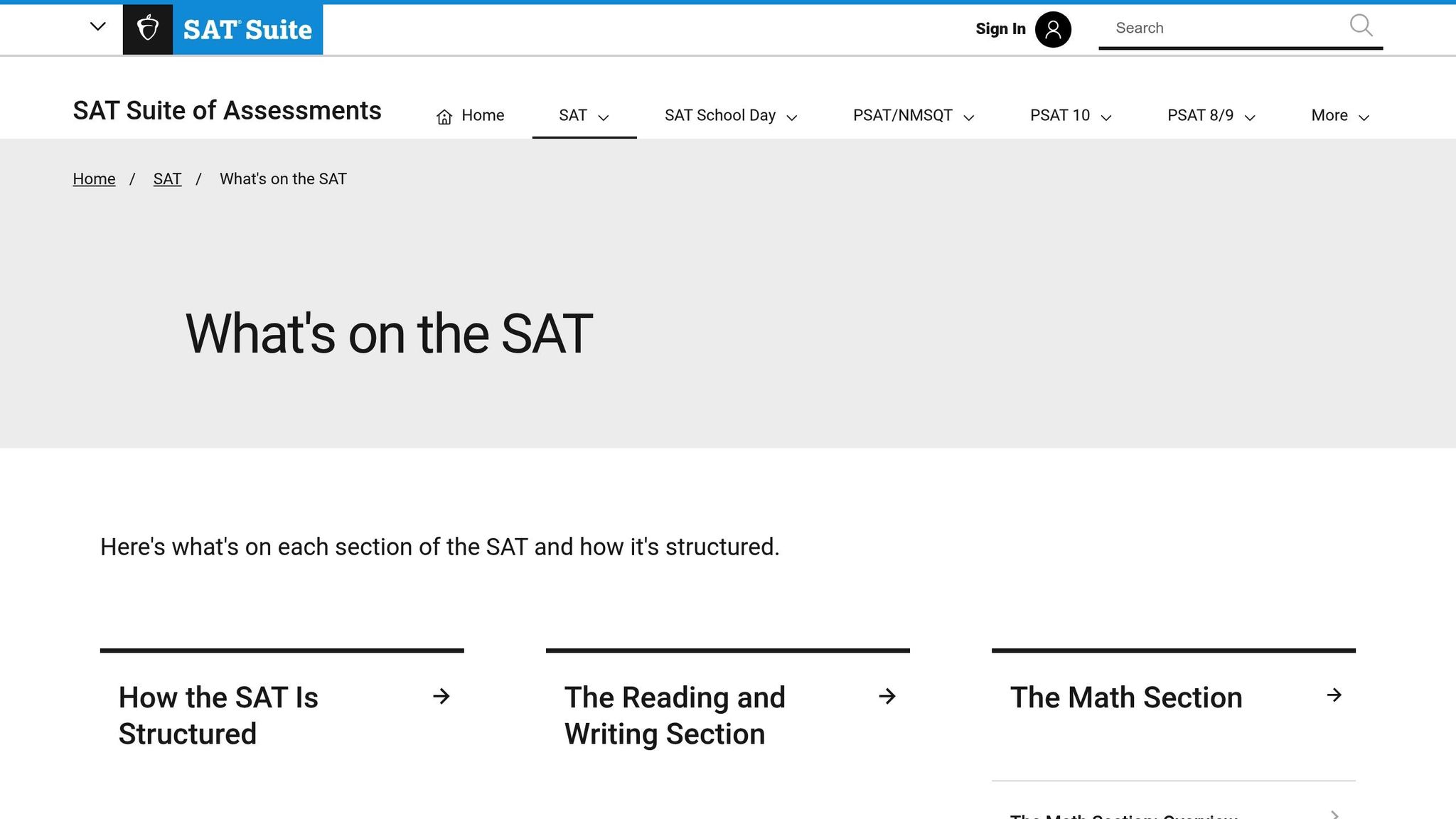Expand the top-left site switcher chevron

(97, 27)
